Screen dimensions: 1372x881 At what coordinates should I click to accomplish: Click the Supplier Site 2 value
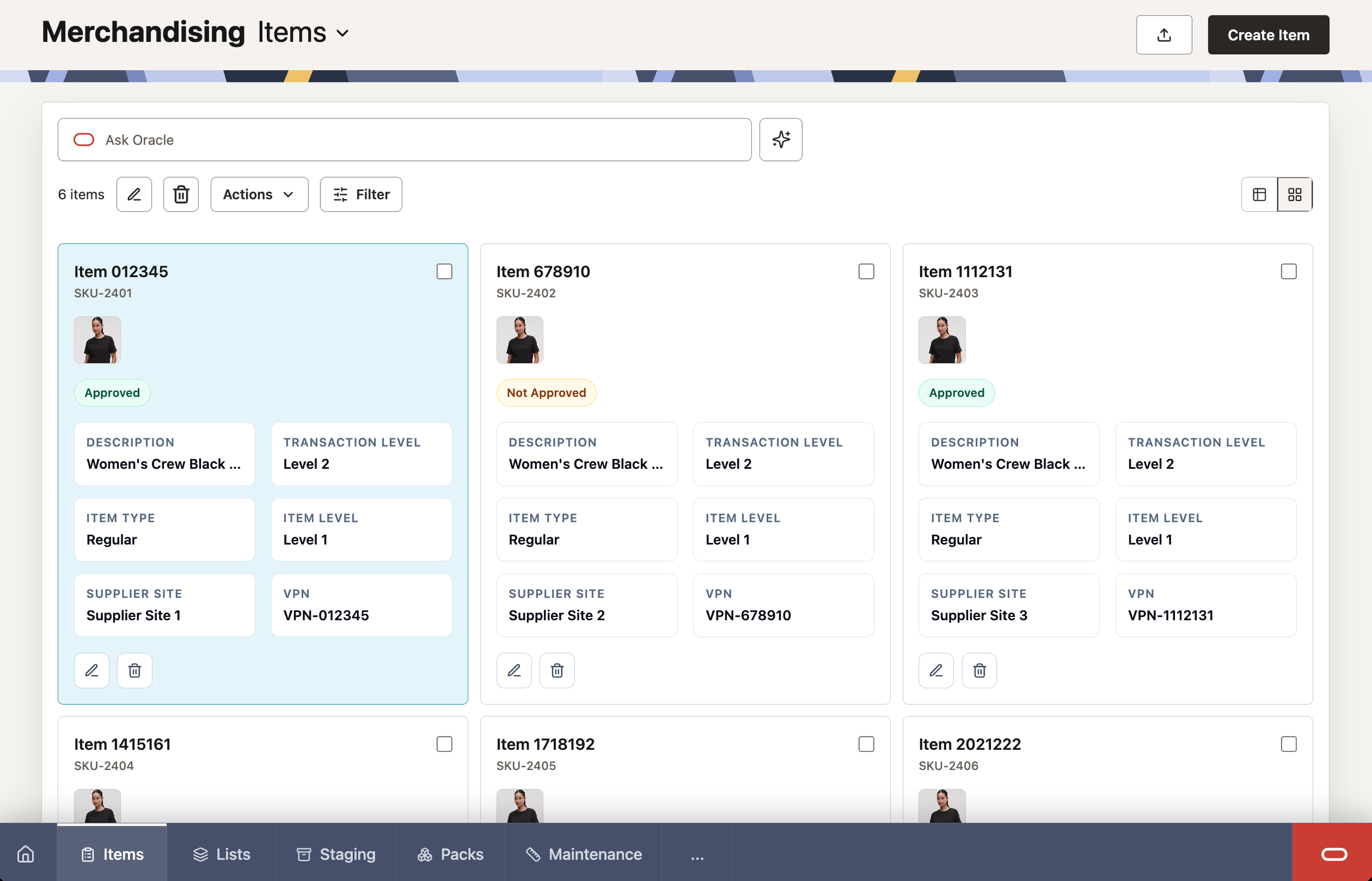click(556, 615)
